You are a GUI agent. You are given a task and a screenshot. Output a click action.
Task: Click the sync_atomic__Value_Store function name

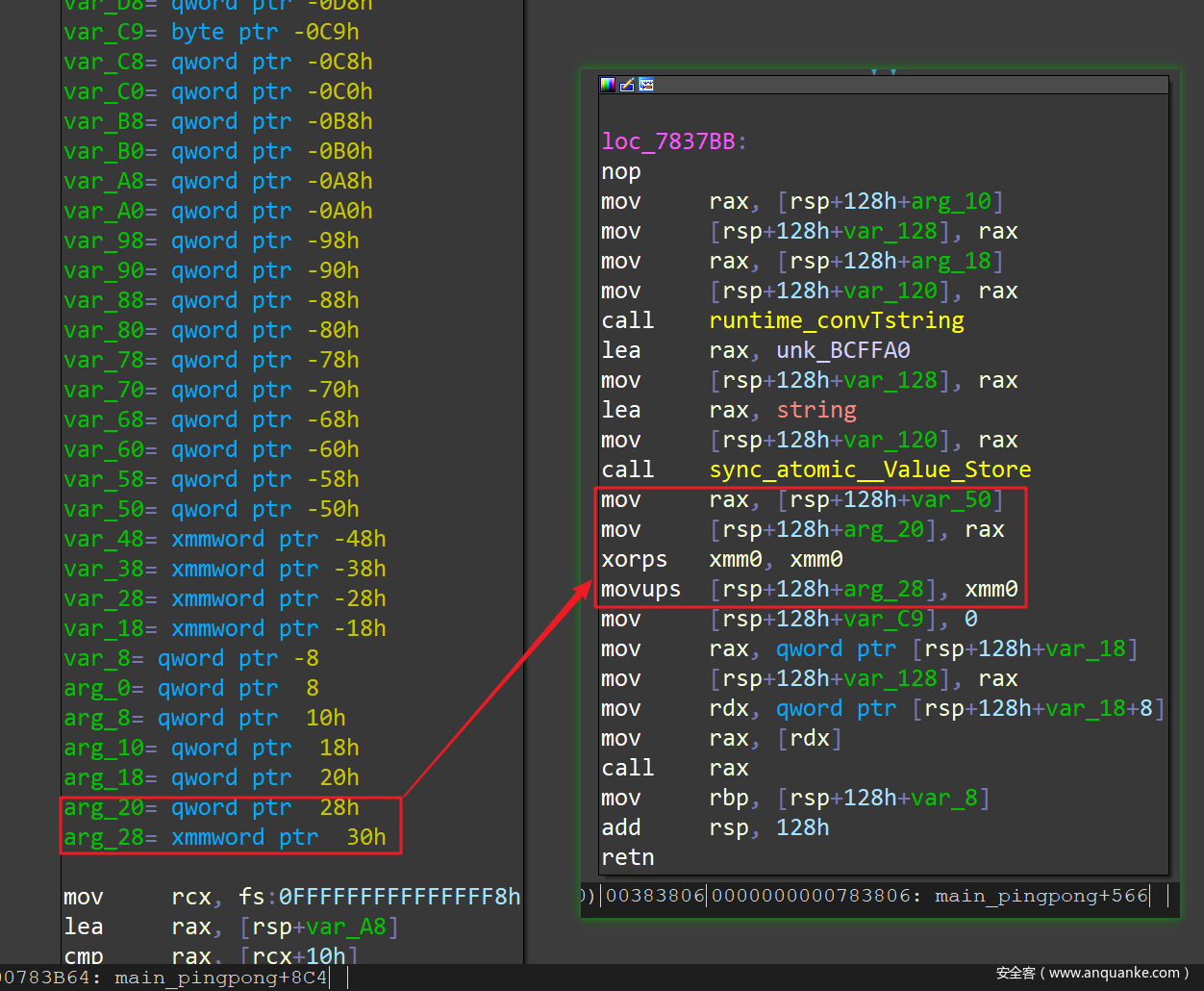pos(869,470)
